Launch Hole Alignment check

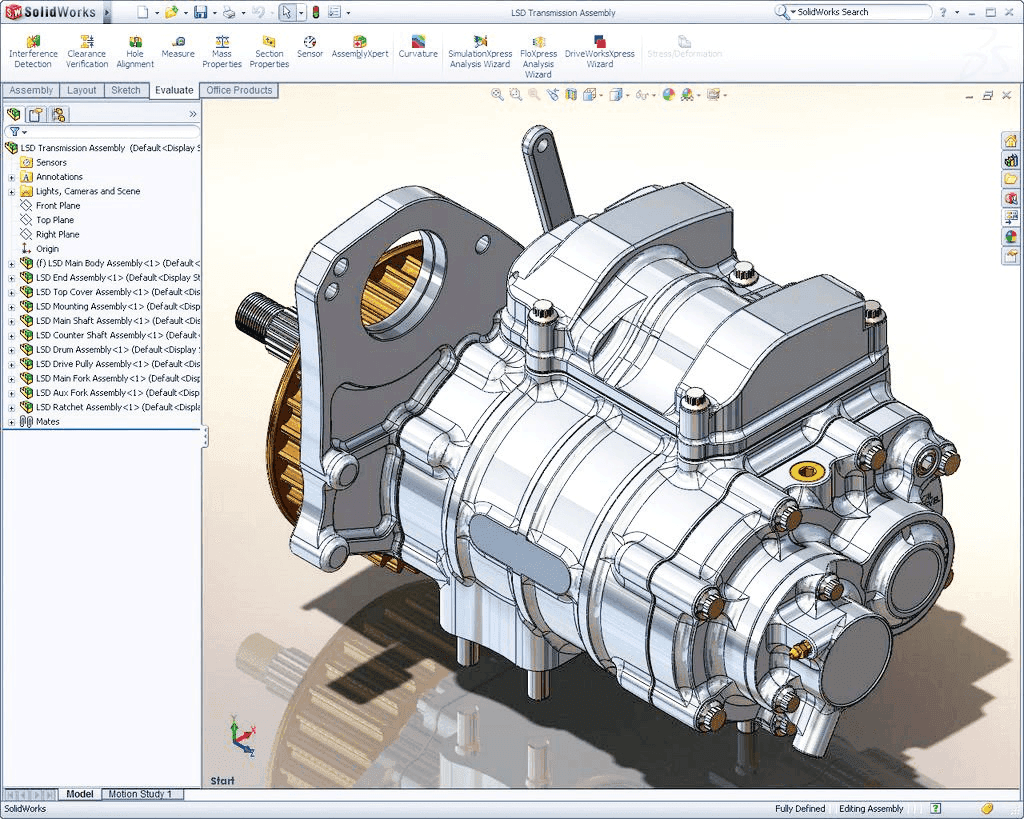pos(135,51)
